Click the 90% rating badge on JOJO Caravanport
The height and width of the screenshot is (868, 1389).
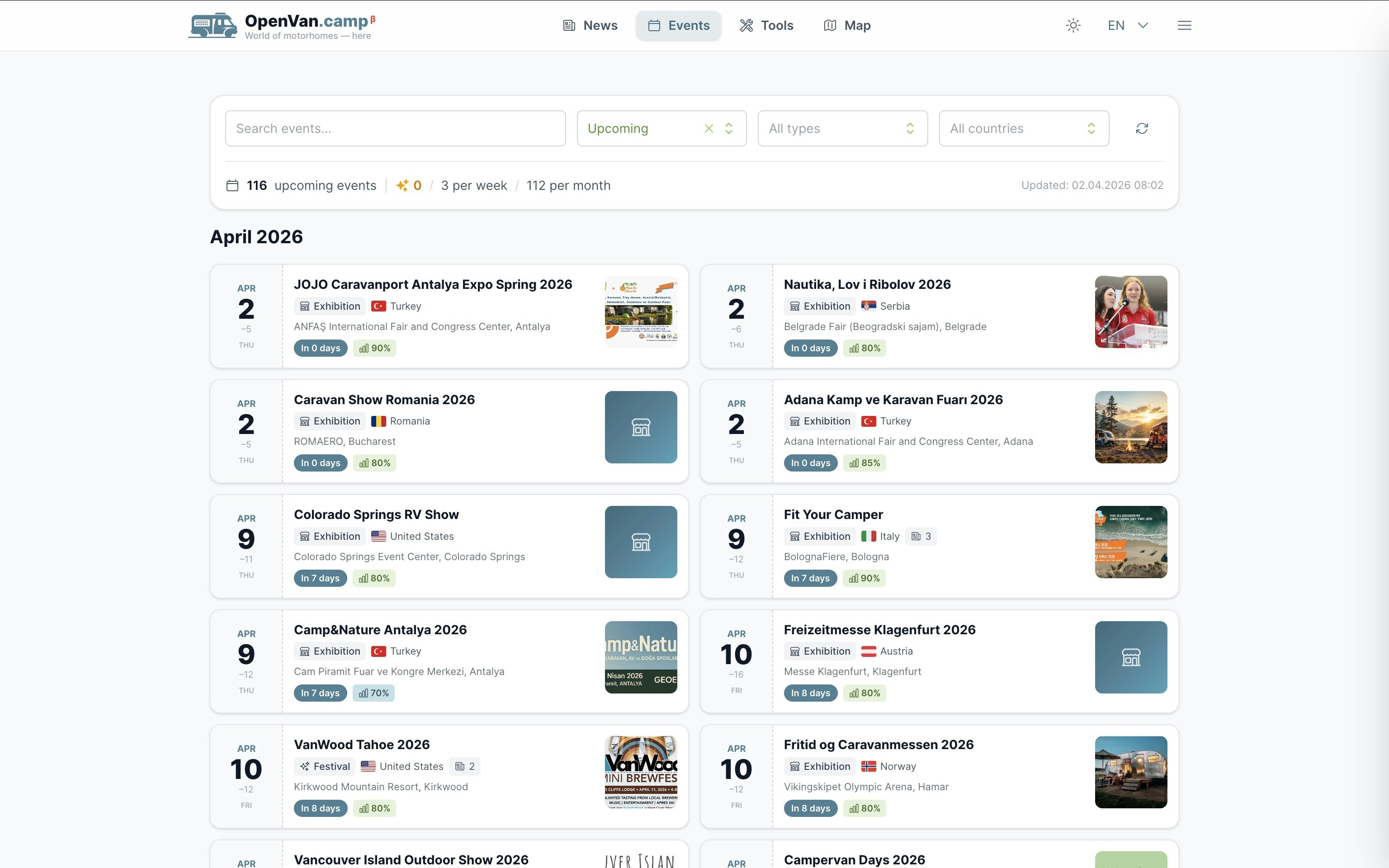pos(374,348)
